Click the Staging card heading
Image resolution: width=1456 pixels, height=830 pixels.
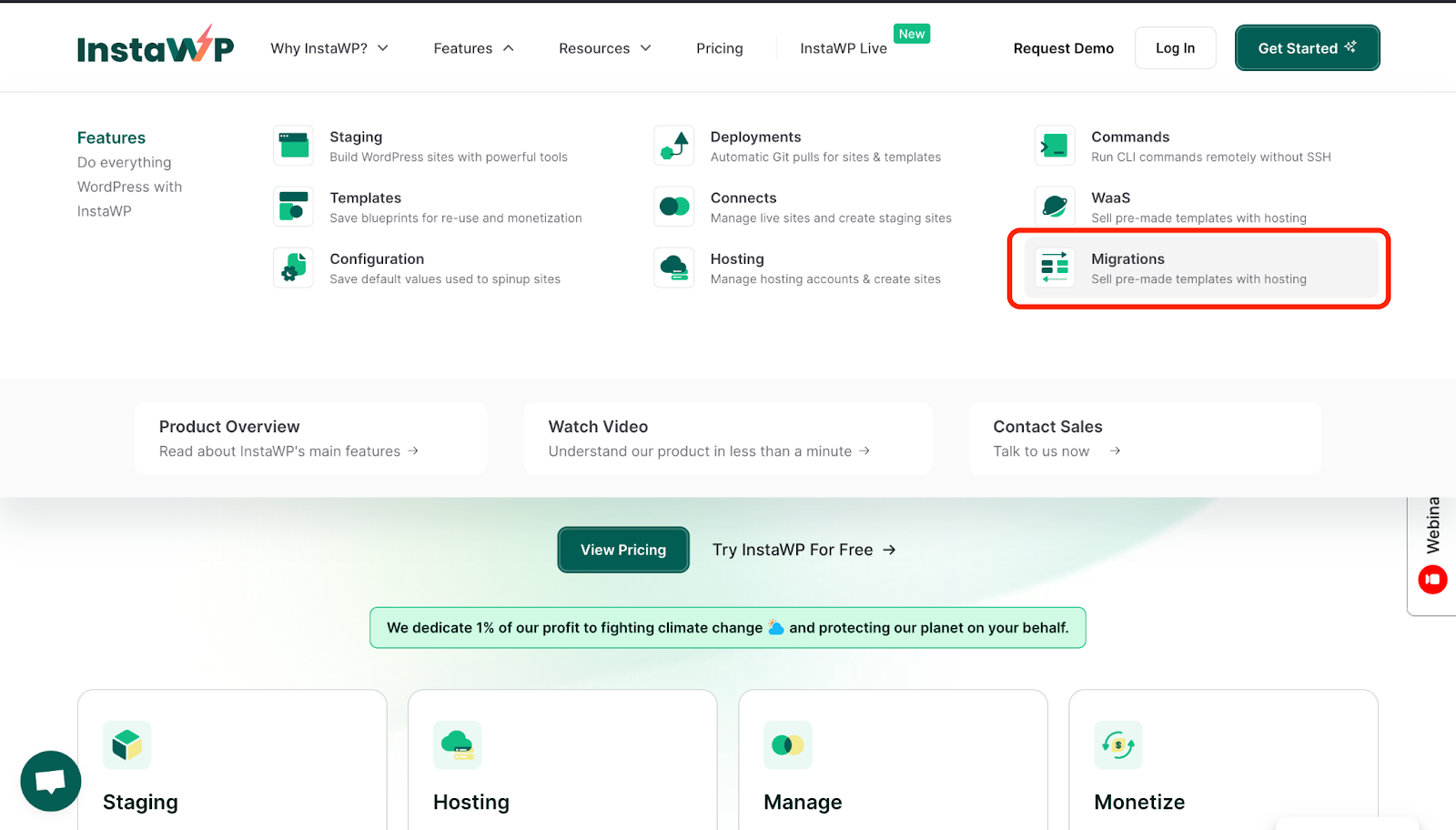coord(140,802)
